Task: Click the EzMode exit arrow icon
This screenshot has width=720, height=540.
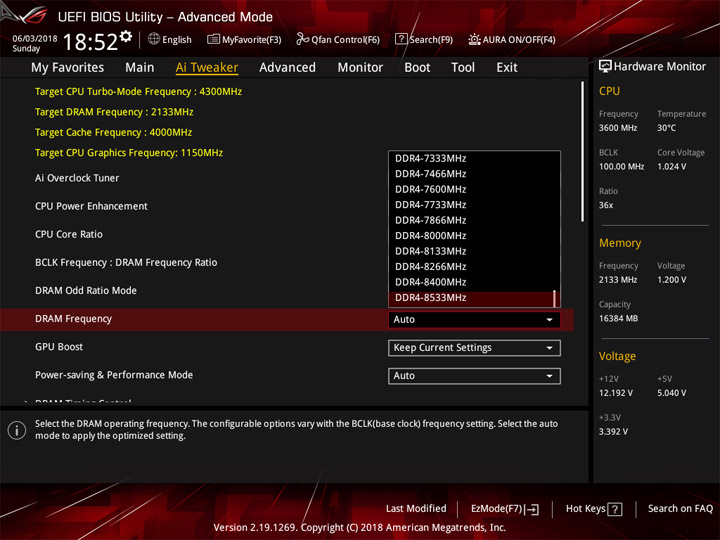Action: click(x=532, y=509)
